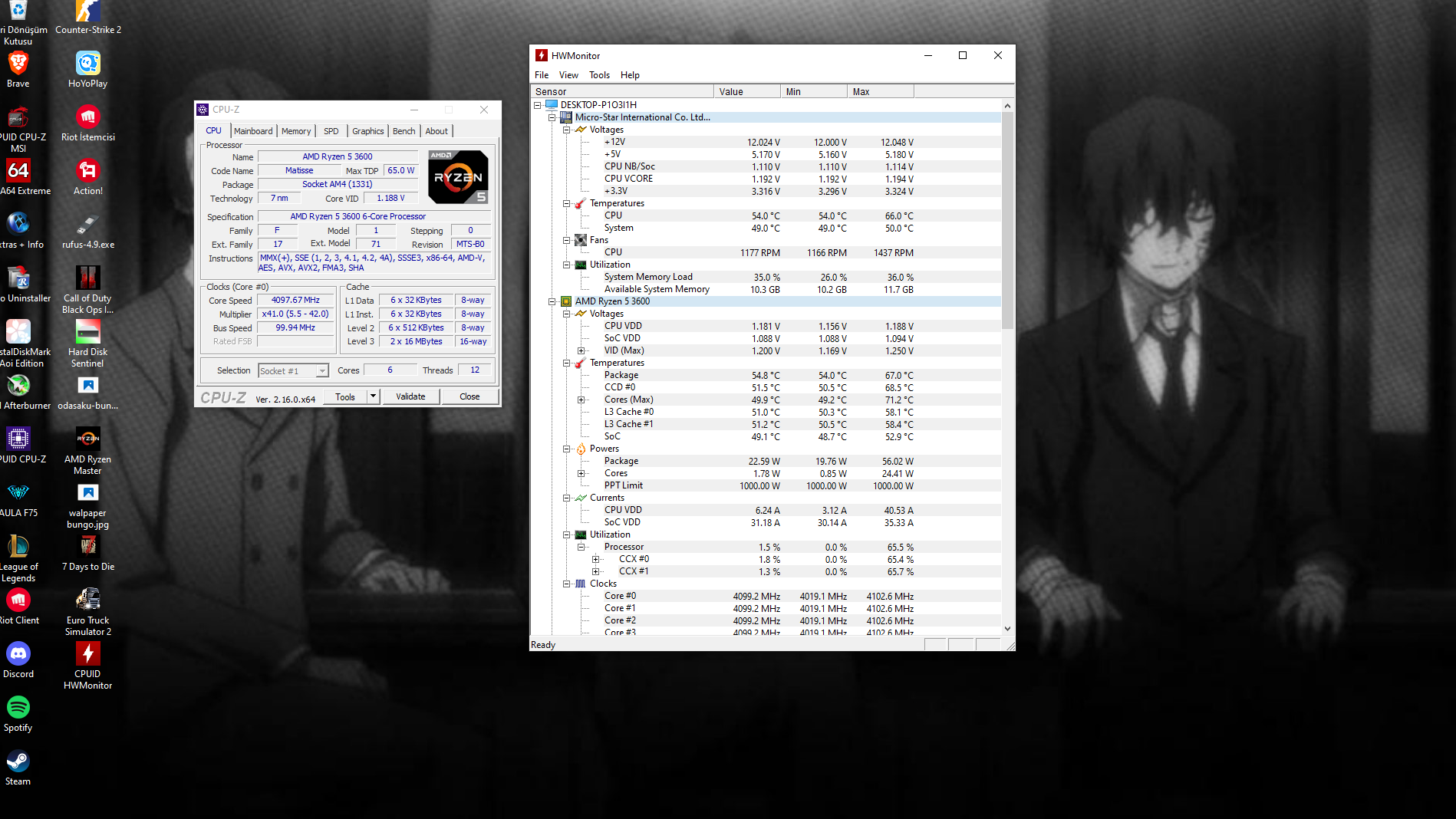Select the rufus-4.9.exe desktop file
This screenshot has height=819, width=1456.
point(87,230)
